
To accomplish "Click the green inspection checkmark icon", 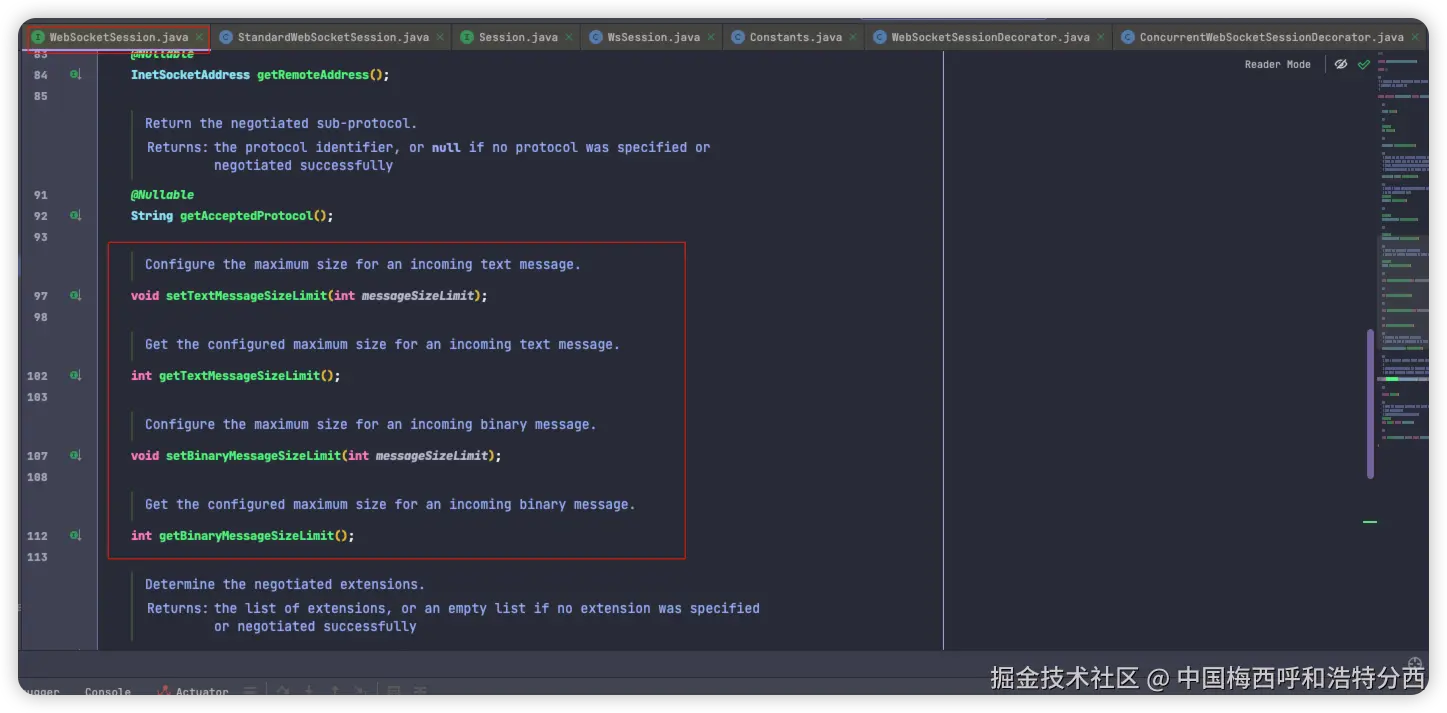I will pos(1364,64).
